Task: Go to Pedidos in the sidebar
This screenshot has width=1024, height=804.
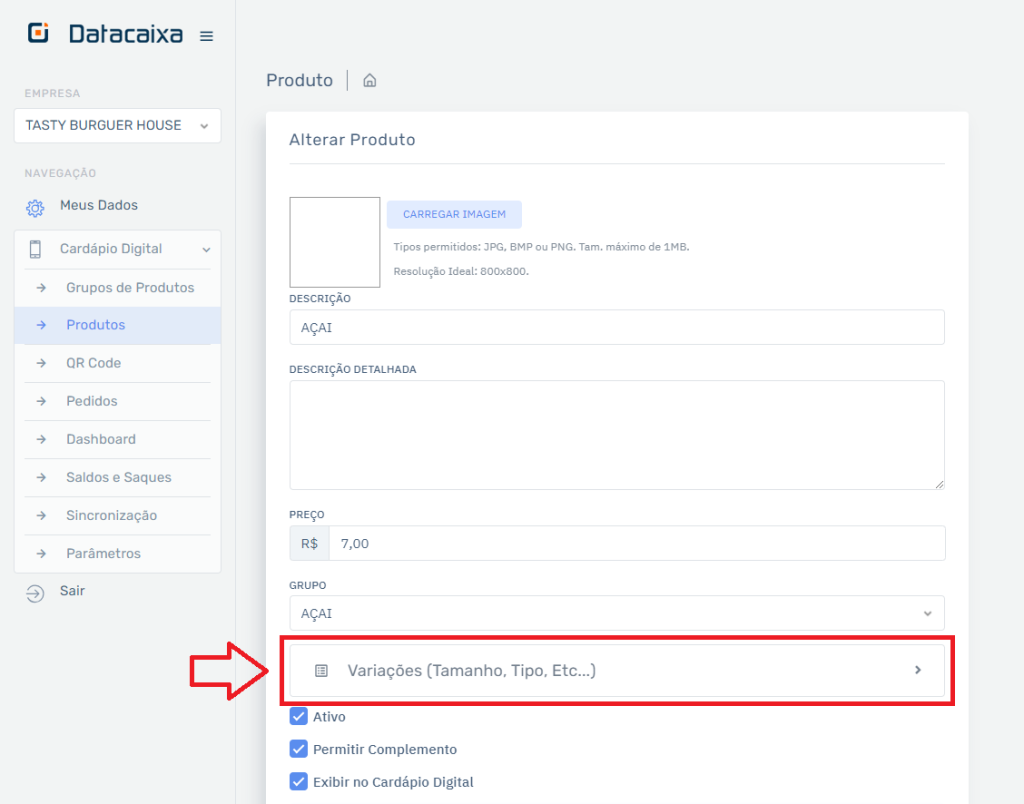Action: coord(92,401)
